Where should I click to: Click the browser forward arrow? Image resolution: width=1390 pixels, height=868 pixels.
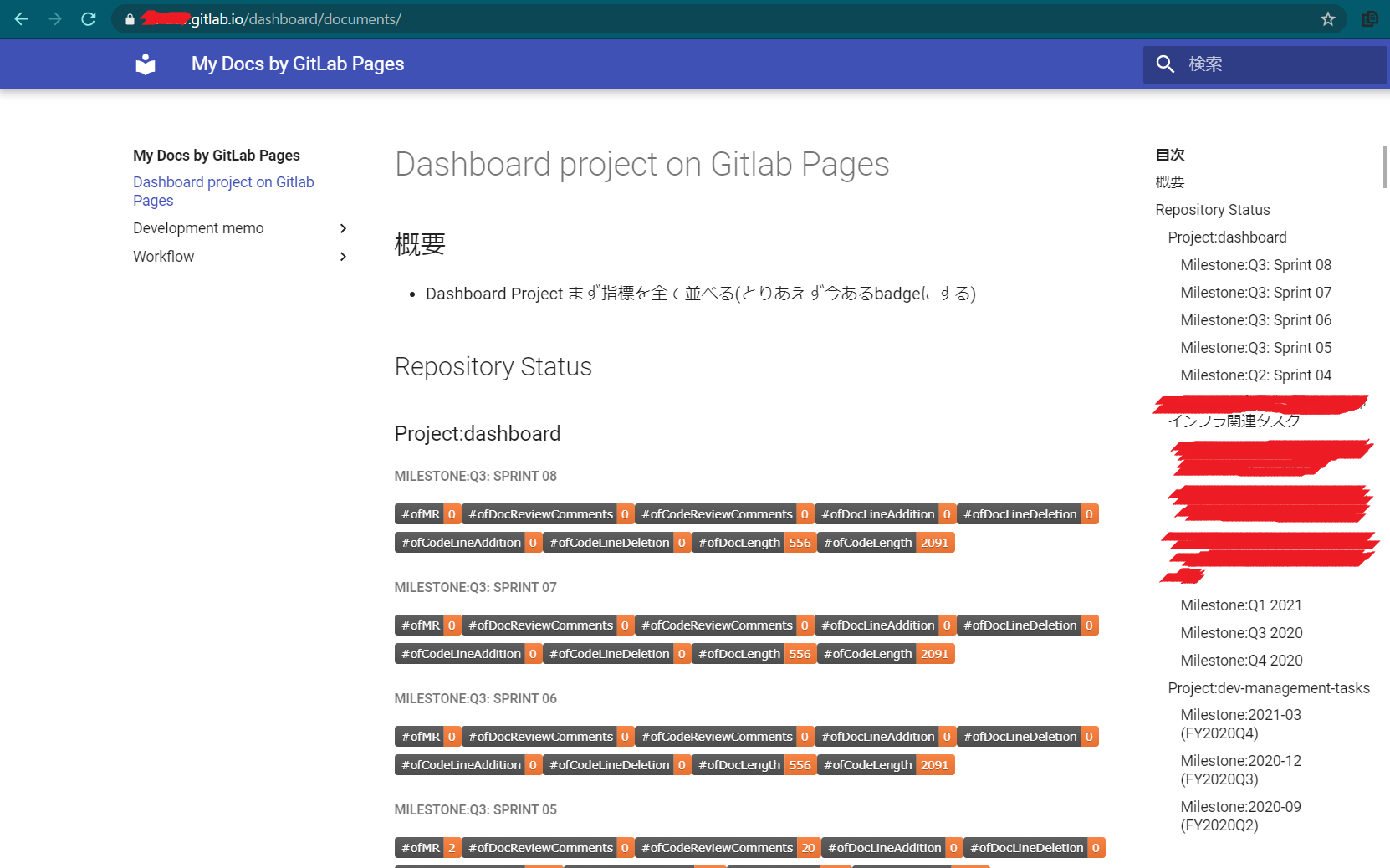pyautogui.click(x=55, y=18)
